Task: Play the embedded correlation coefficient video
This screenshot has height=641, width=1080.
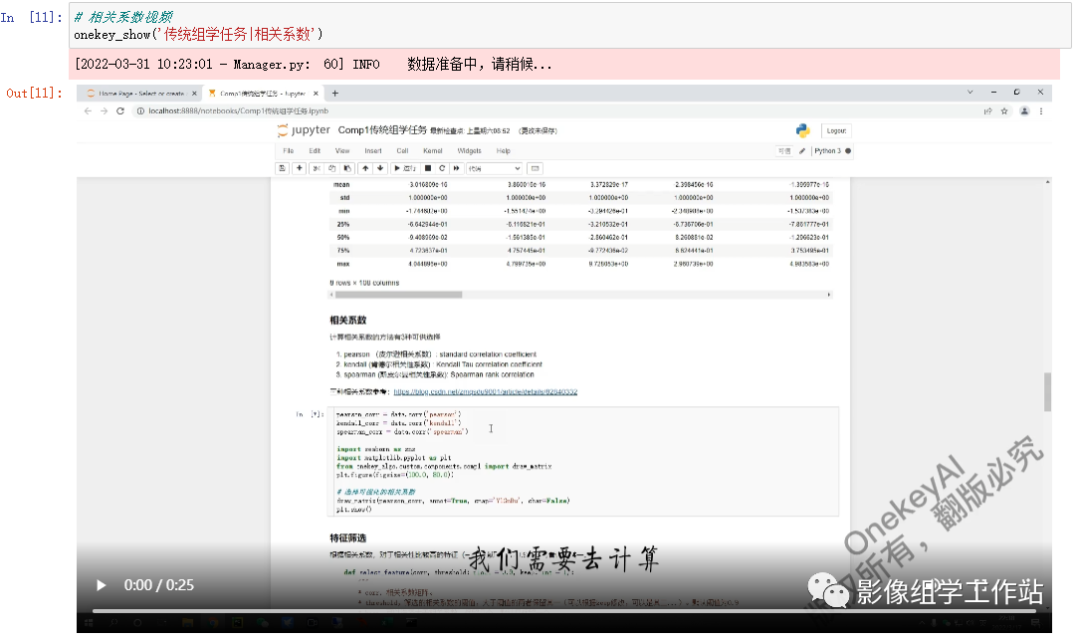Action: [101, 585]
